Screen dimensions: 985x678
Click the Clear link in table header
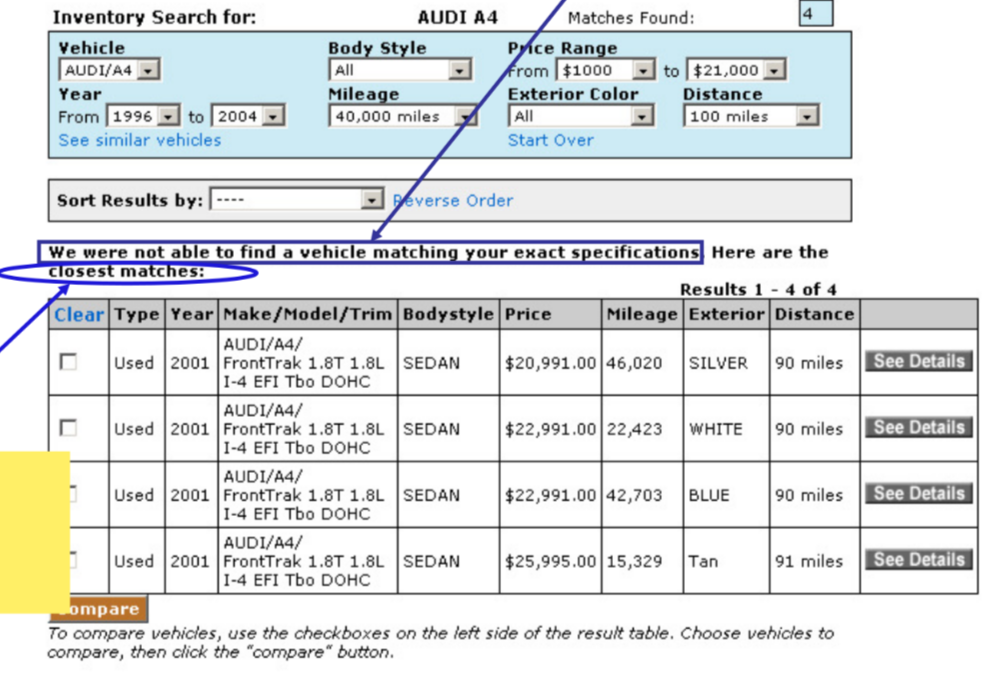click(79, 314)
